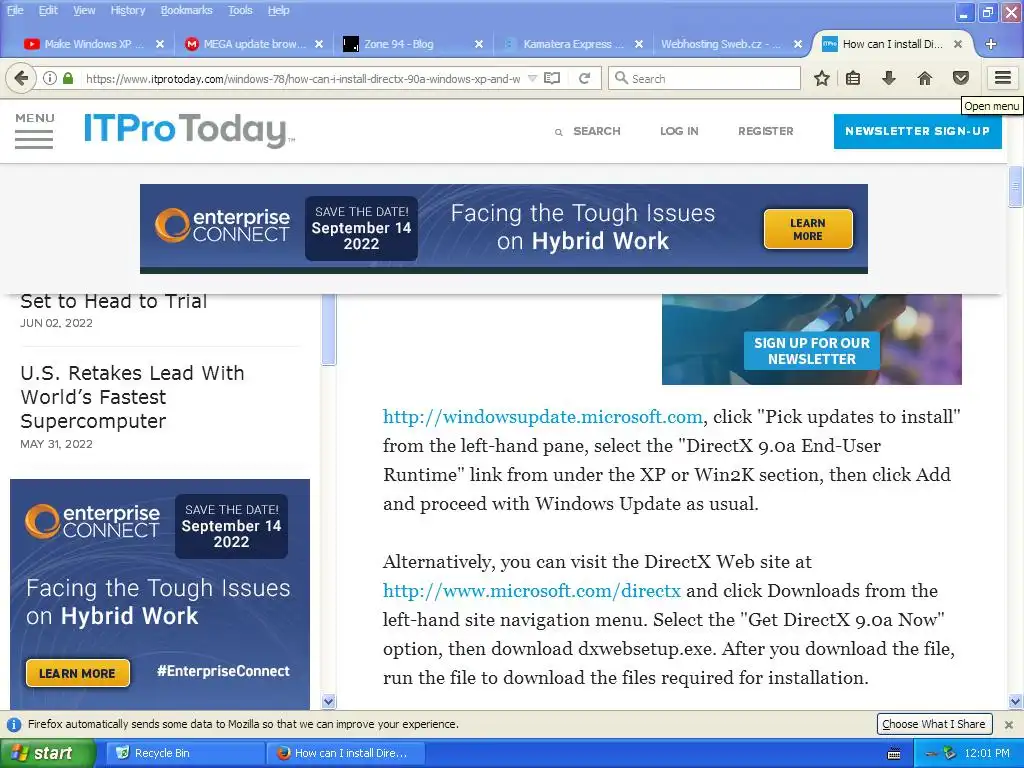This screenshot has width=1024, height=768.
Task: Click LEARN MORE on sidebar Enterprise Connect ad
Action: point(77,673)
